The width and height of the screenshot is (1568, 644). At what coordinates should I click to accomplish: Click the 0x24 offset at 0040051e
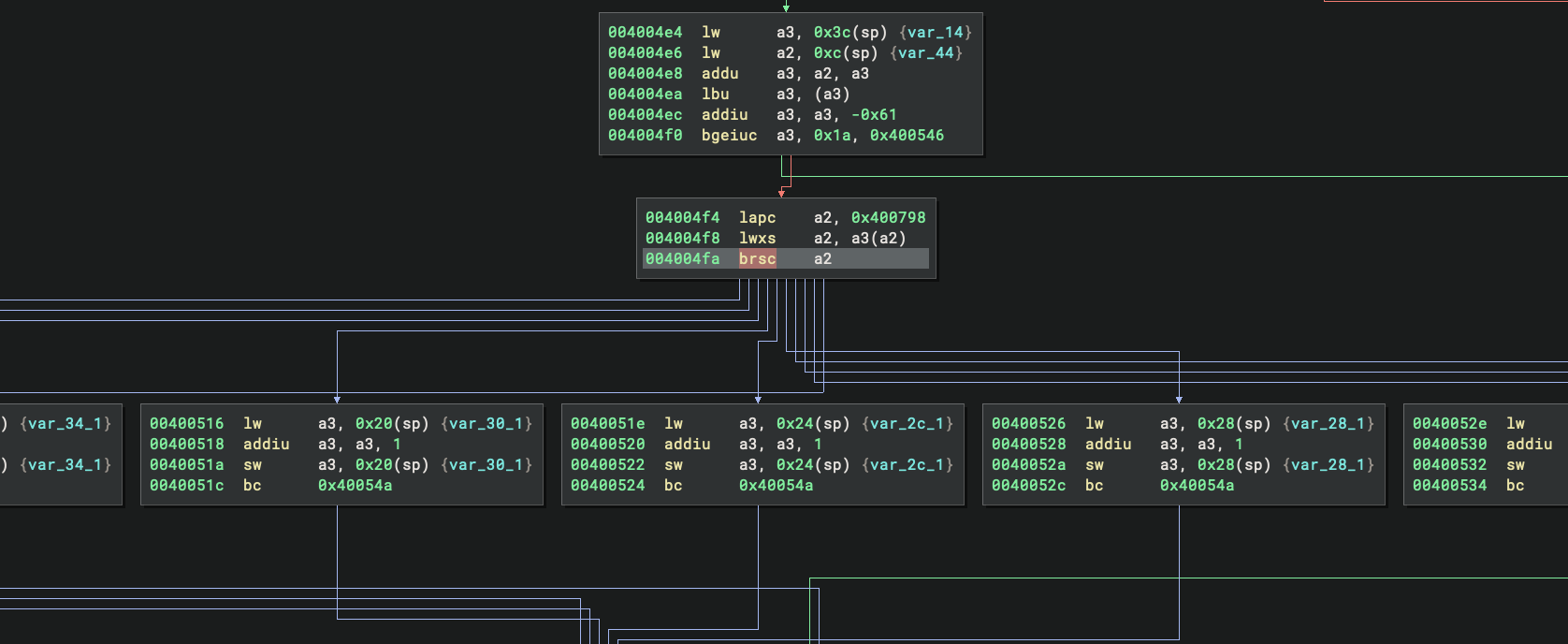pyautogui.click(x=795, y=424)
